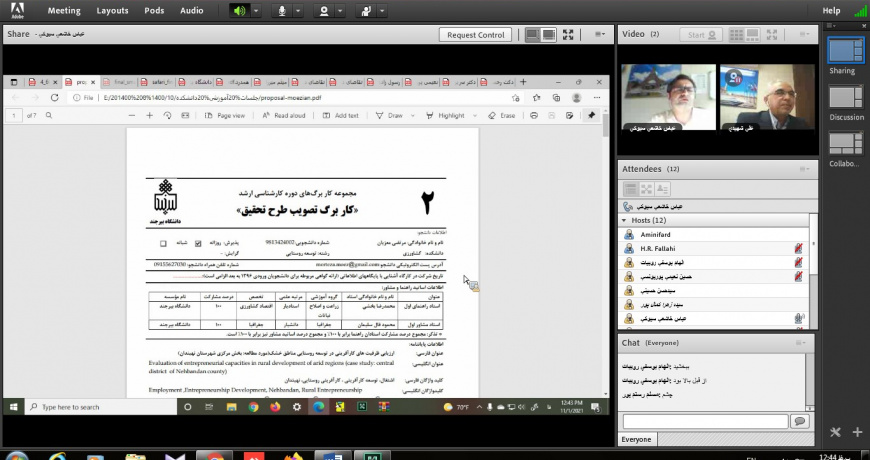The width and height of the screenshot is (870, 460).
Task: Switch Video pod to grid layout
Action: [x=736, y=34]
